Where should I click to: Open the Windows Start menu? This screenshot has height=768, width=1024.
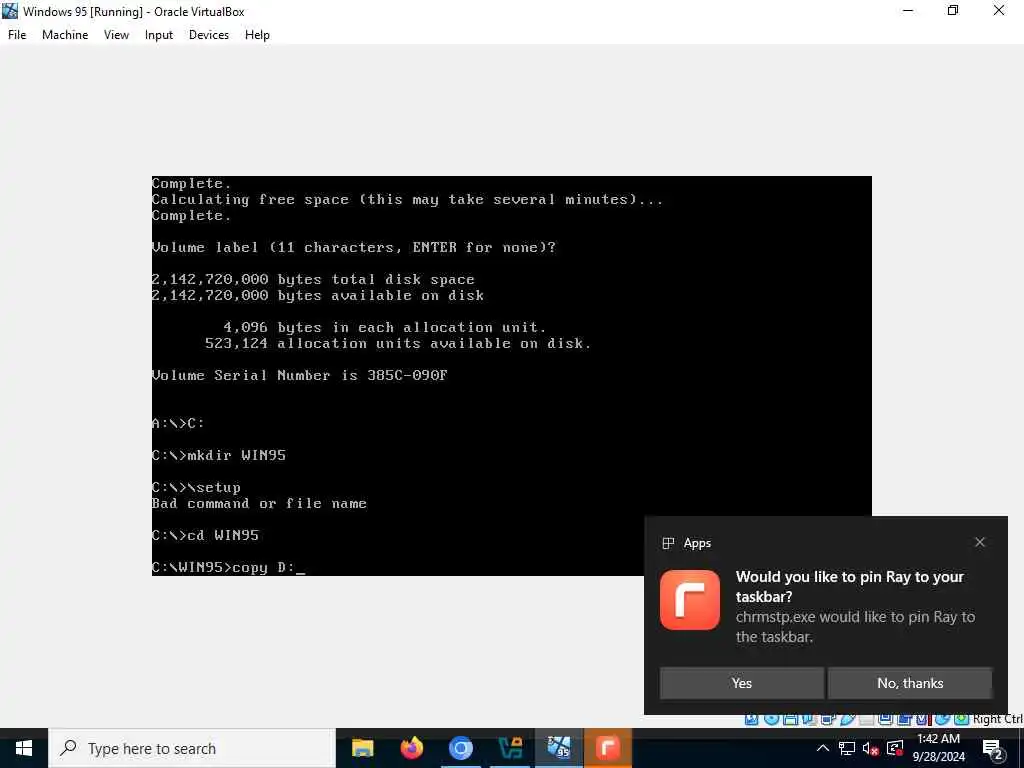(24, 748)
